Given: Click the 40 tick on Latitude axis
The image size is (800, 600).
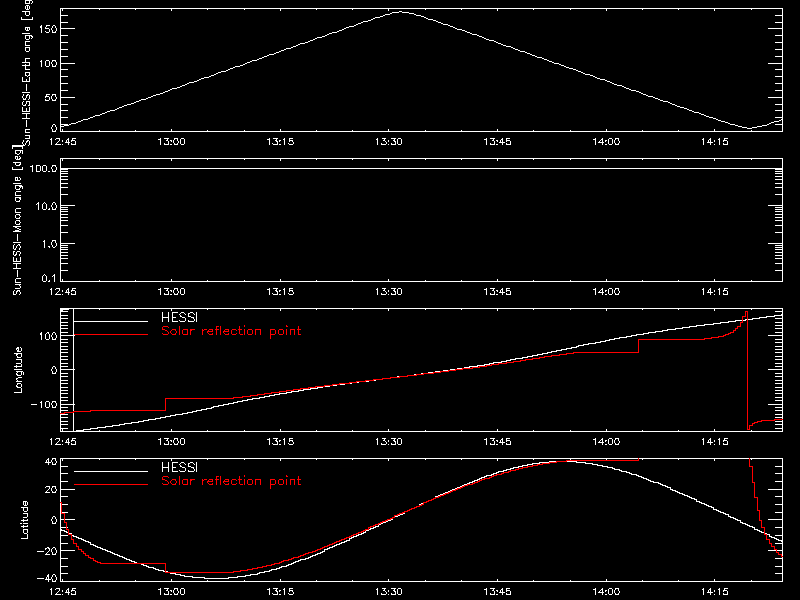Looking at the screenshot, I should click(x=51, y=462).
